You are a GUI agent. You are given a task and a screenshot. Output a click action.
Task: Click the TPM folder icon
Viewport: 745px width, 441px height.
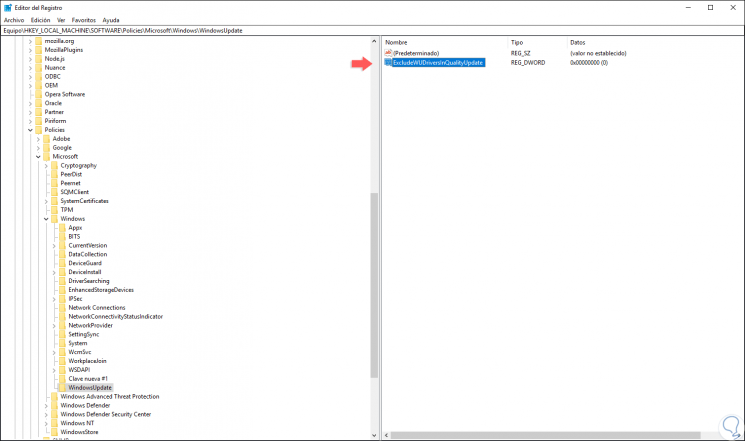click(55, 210)
